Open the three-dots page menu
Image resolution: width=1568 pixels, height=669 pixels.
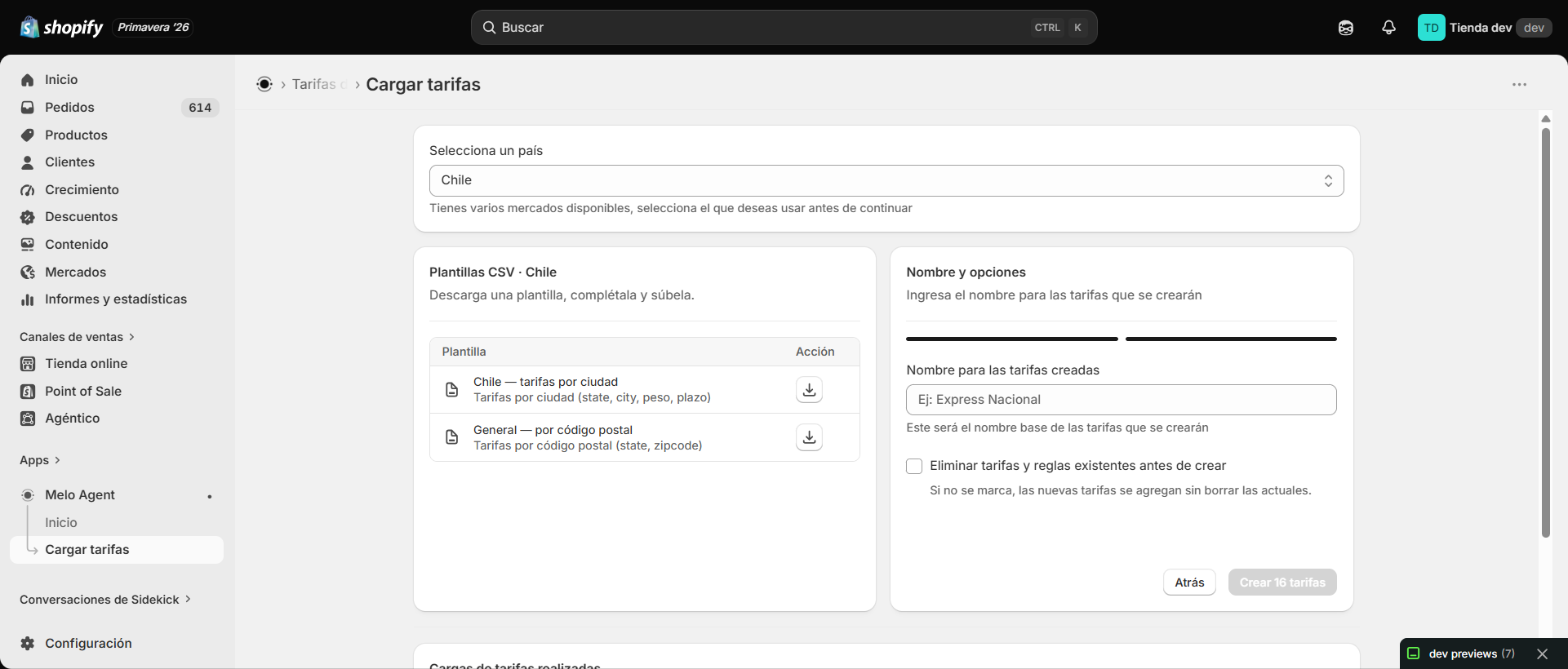click(x=1519, y=84)
